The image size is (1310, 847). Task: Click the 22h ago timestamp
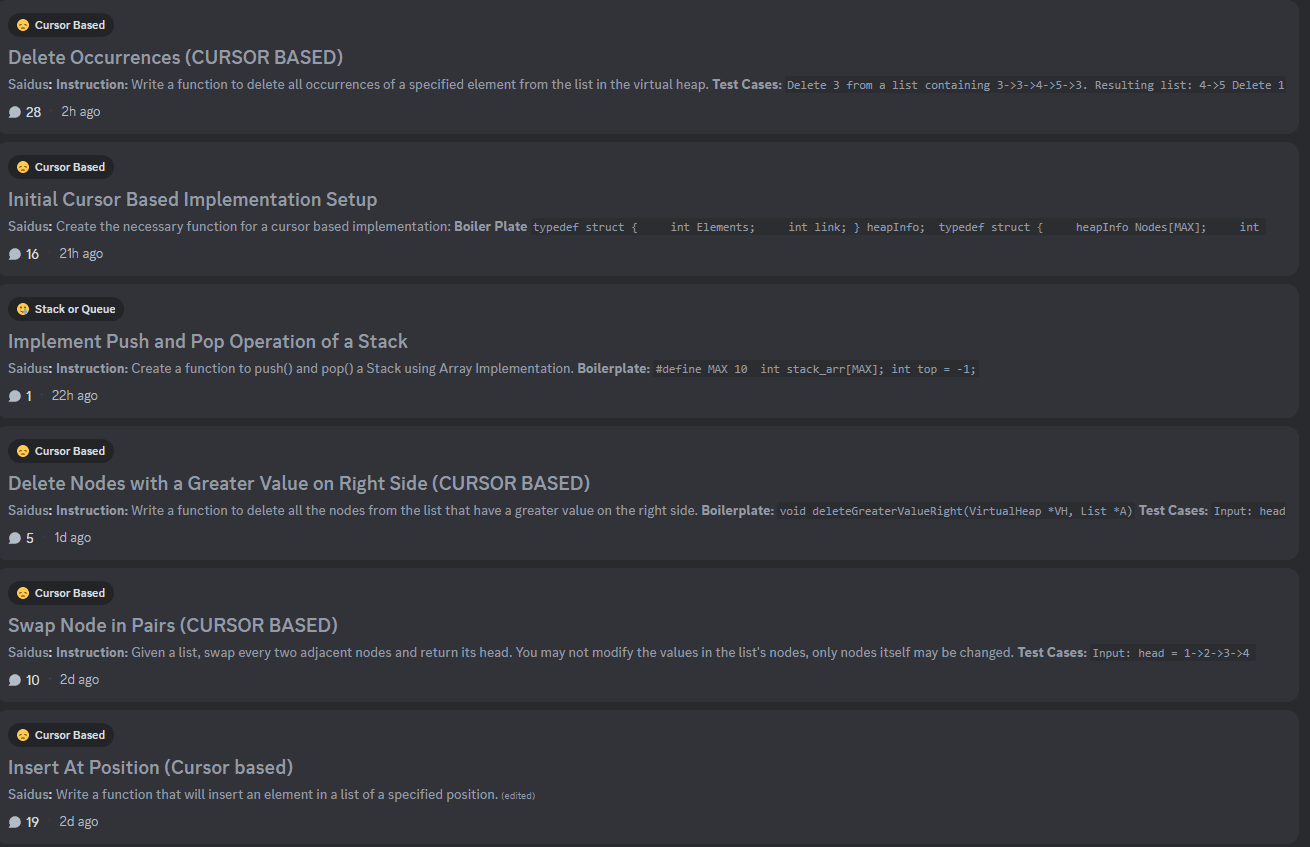coord(75,396)
